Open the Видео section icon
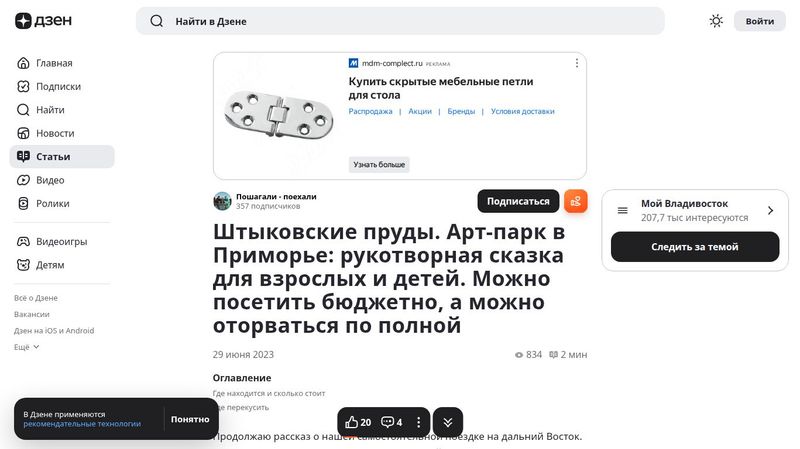The height and width of the screenshot is (449, 800). pyautogui.click(x=23, y=180)
